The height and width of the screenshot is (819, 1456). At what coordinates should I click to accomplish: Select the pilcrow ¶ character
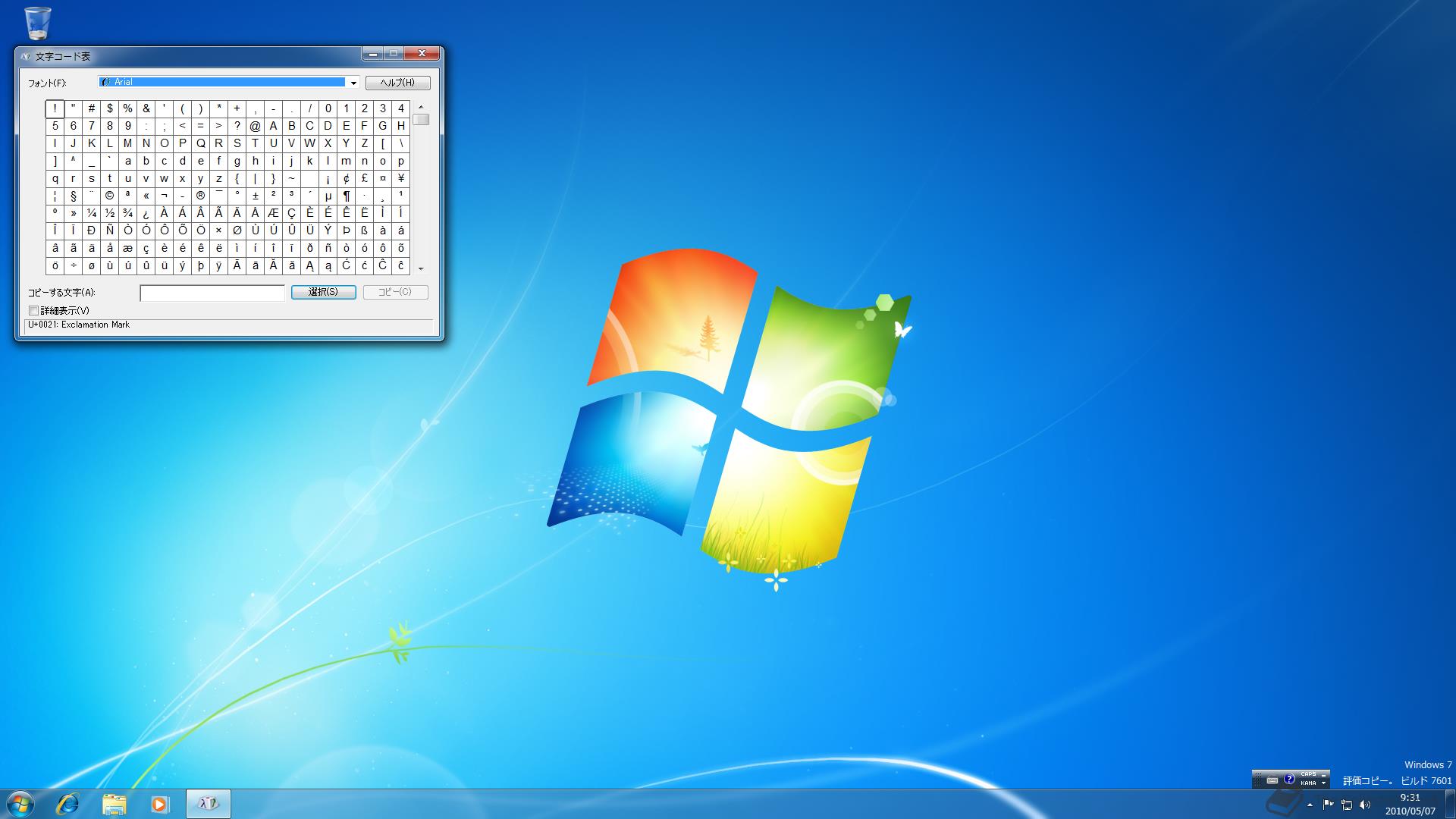click(x=347, y=196)
